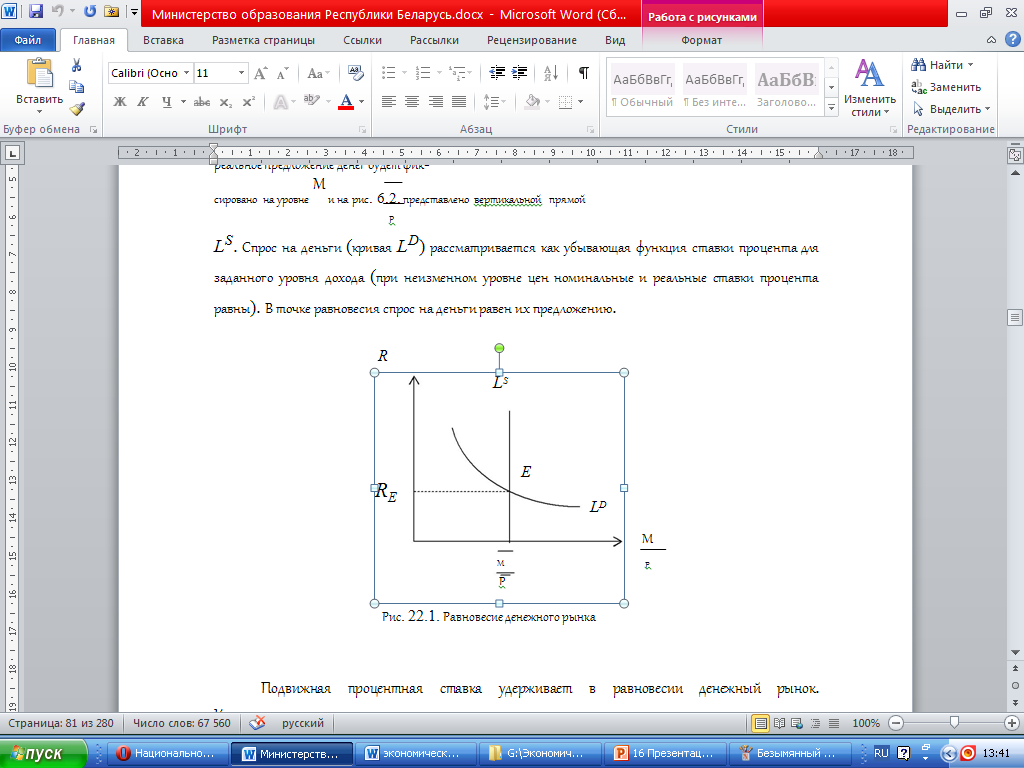Viewport: 1024px width, 768px height.
Task: Open the line spacing dropdown
Action: click(x=494, y=102)
